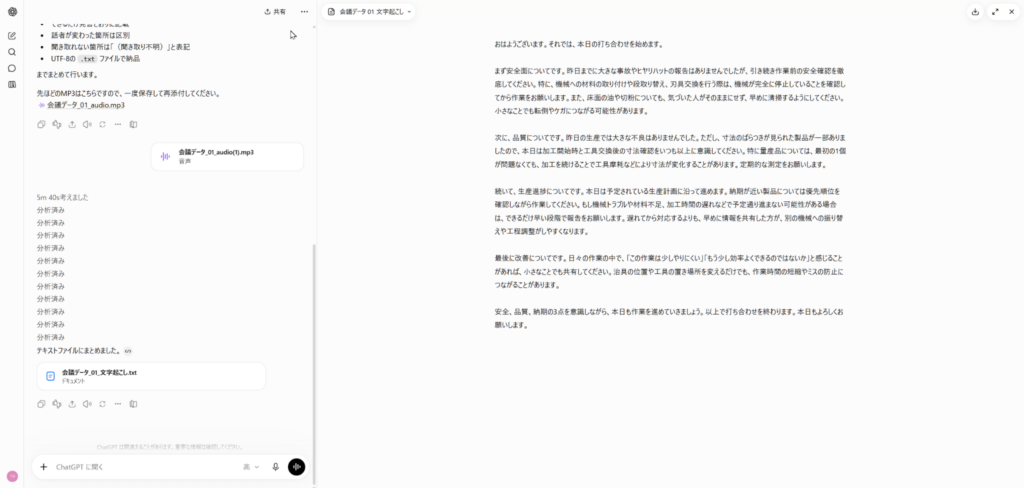The height and width of the screenshot is (488, 1024).
Task: Open the library icon in the left sidebar
Action: [x=12, y=85]
